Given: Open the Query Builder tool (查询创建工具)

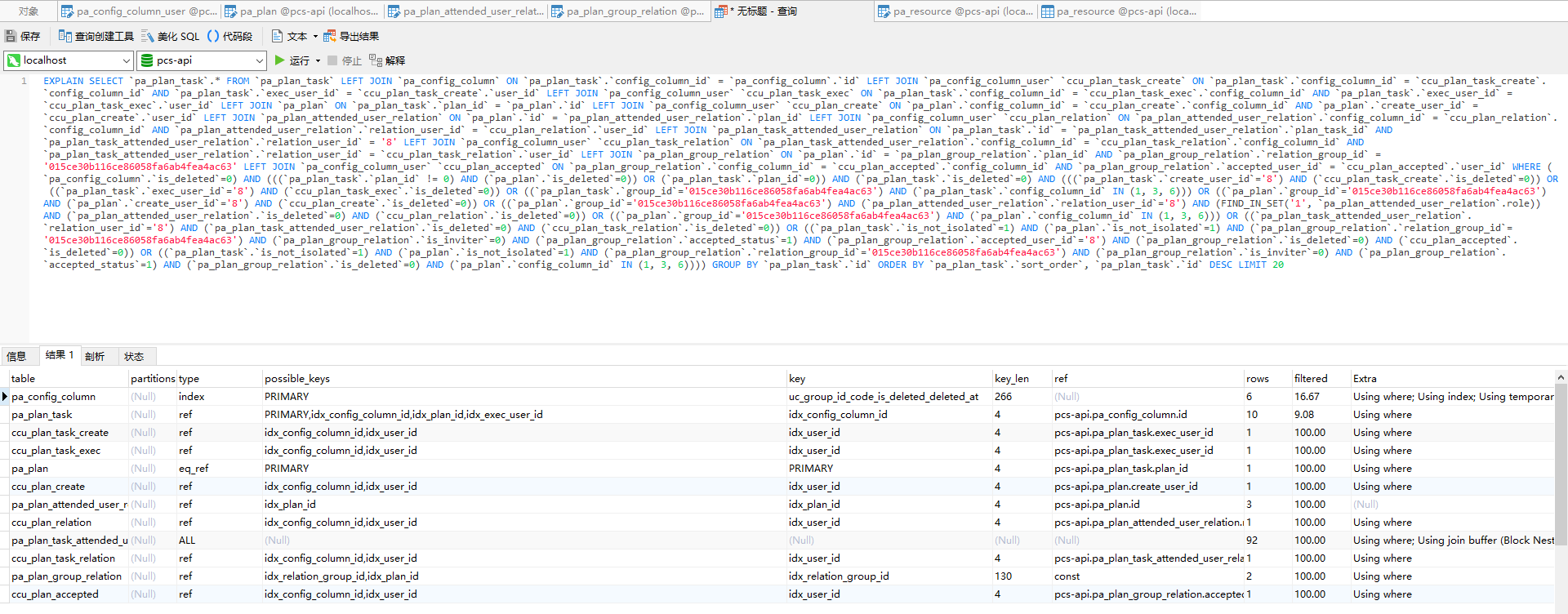Looking at the screenshot, I should (x=65, y=36).
